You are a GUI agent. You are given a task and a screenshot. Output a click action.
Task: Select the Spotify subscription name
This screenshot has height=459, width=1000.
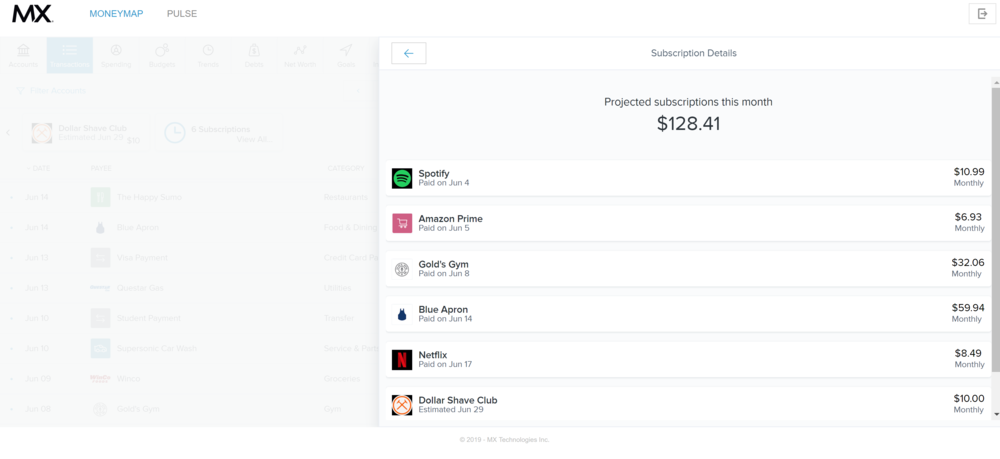[x=434, y=173]
